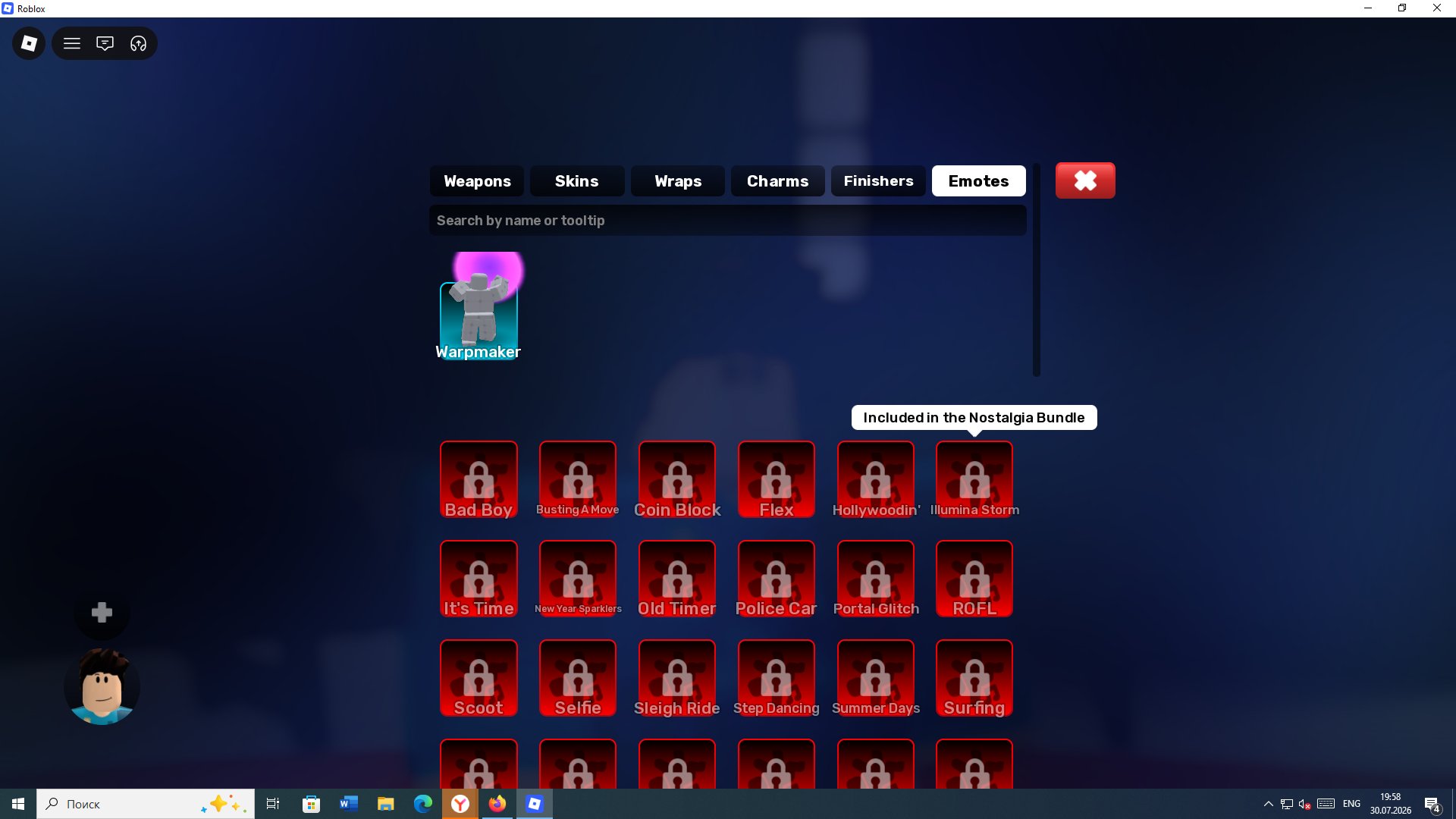Viewport: 1456px width, 819px height.
Task: Click the plus button above the avatar
Action: click(102, 613)
